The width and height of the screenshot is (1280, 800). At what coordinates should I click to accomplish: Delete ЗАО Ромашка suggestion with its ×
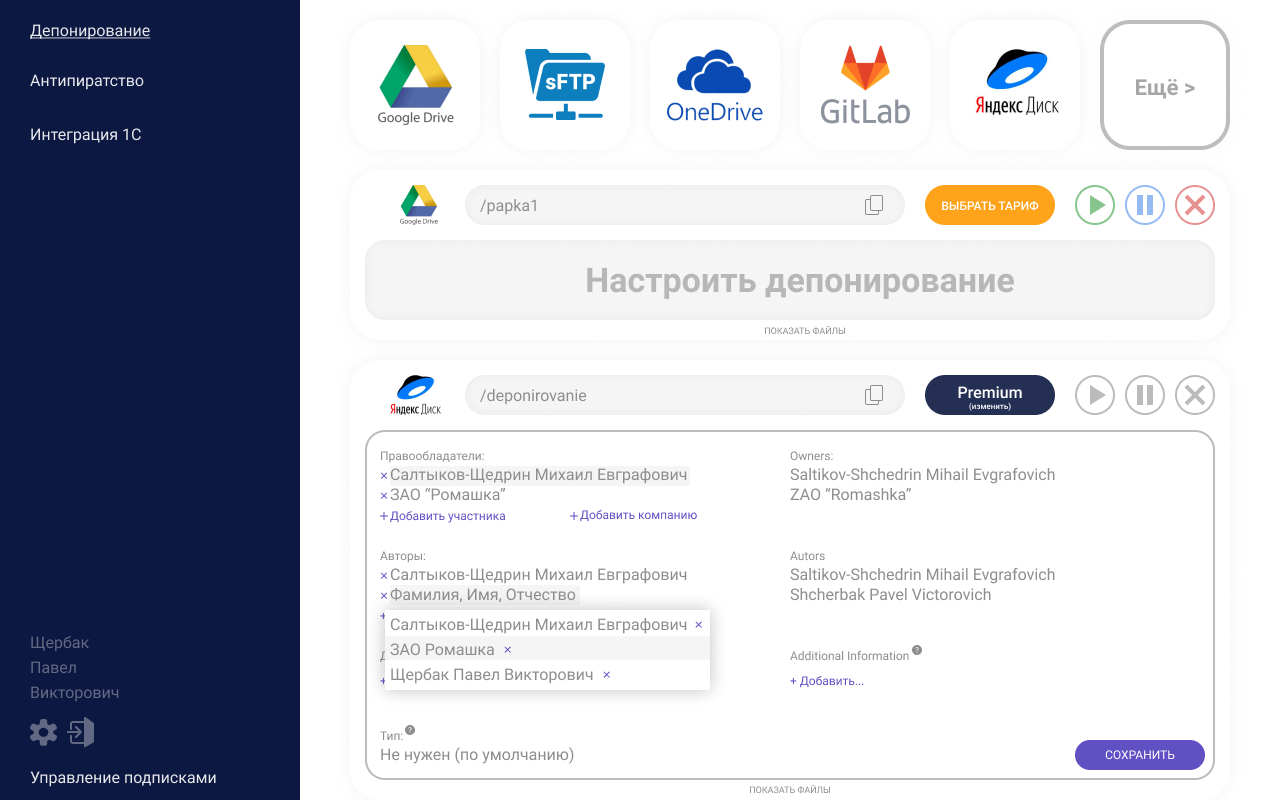(507, 650)
